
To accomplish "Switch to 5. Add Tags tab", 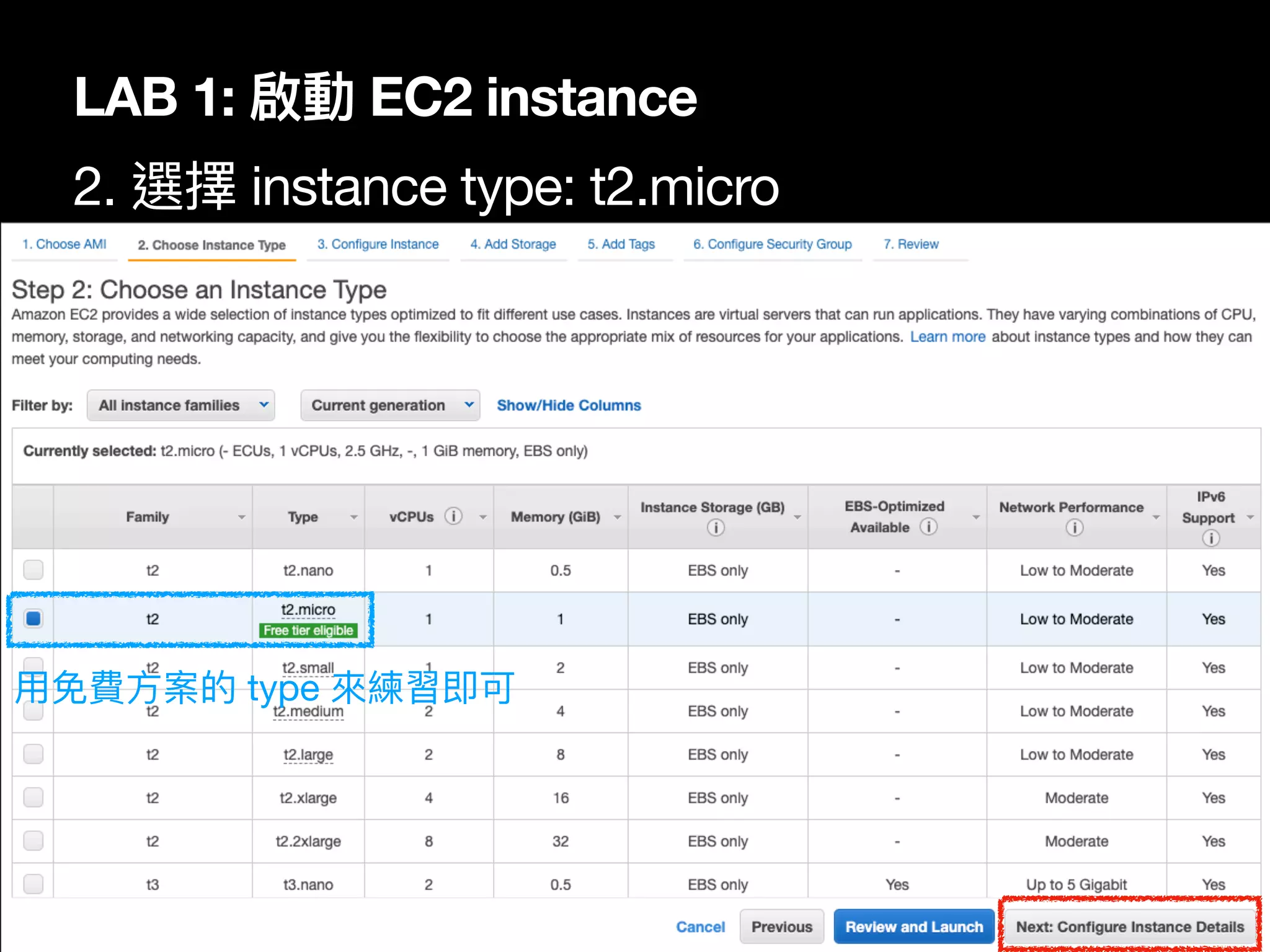I will click(x=621, y=244).
